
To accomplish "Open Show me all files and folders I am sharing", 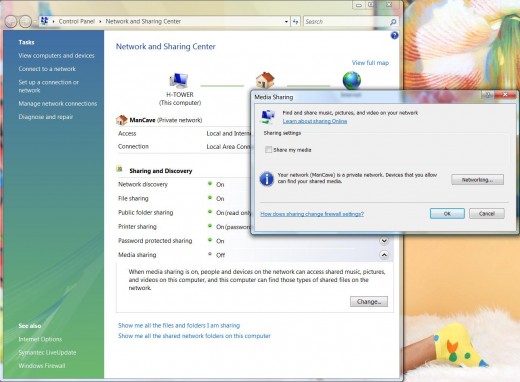I will click(x=179, y=325).
